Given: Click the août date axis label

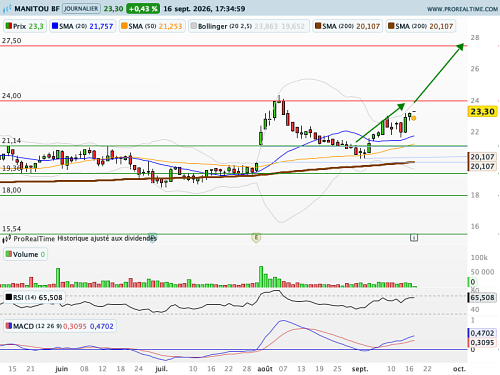Looking at the screenshot, I should (x=265, y=369).
